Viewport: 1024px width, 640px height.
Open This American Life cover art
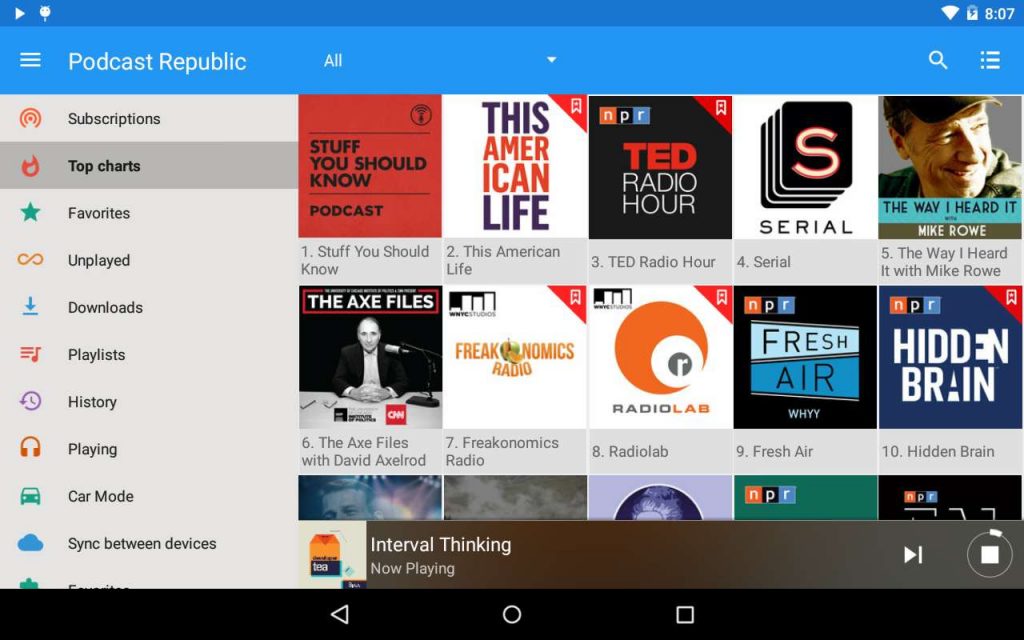[515, 167]
